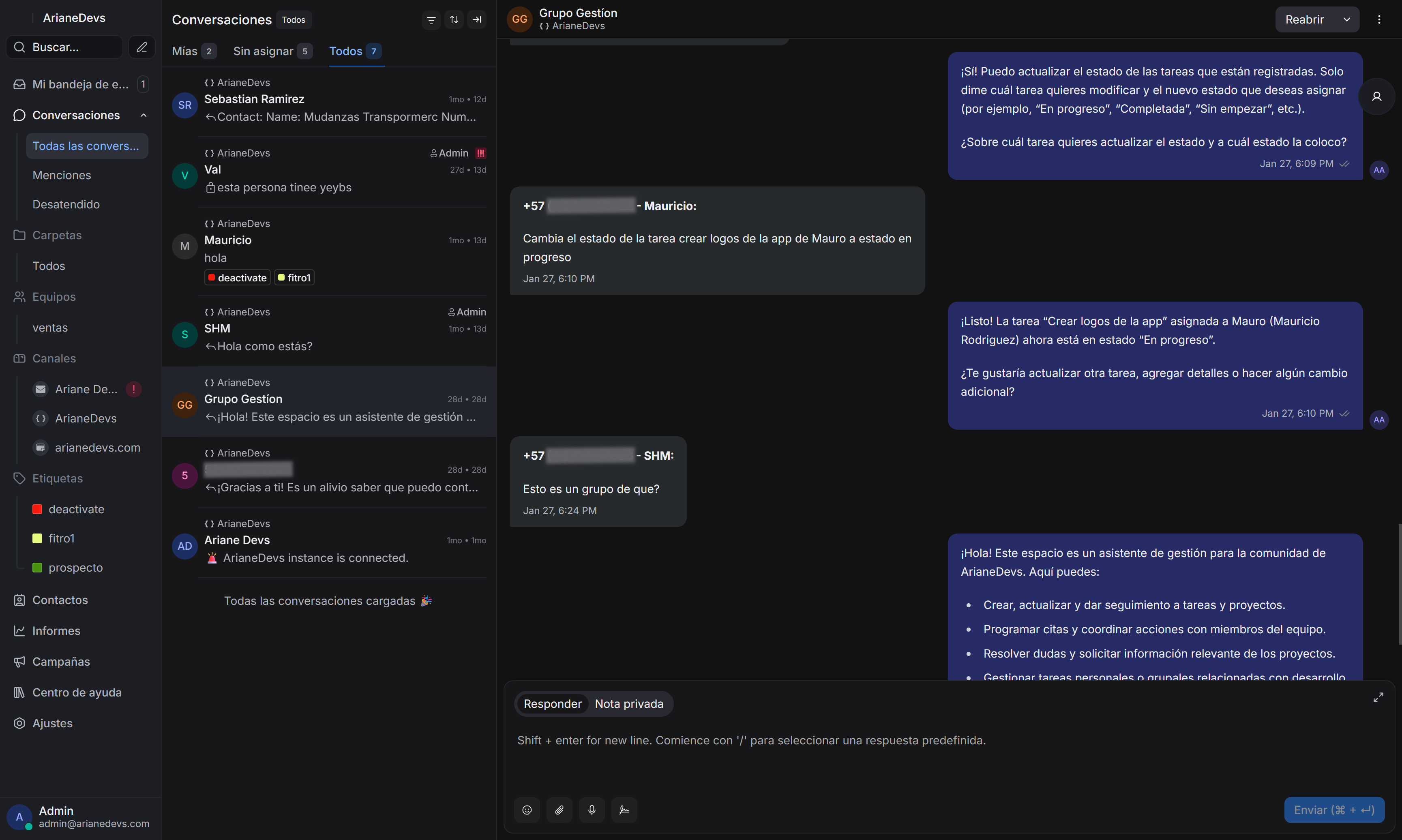1402x840 pixels.
Task: Open Informes in the sidebar
Action: [x=56, y=630]
